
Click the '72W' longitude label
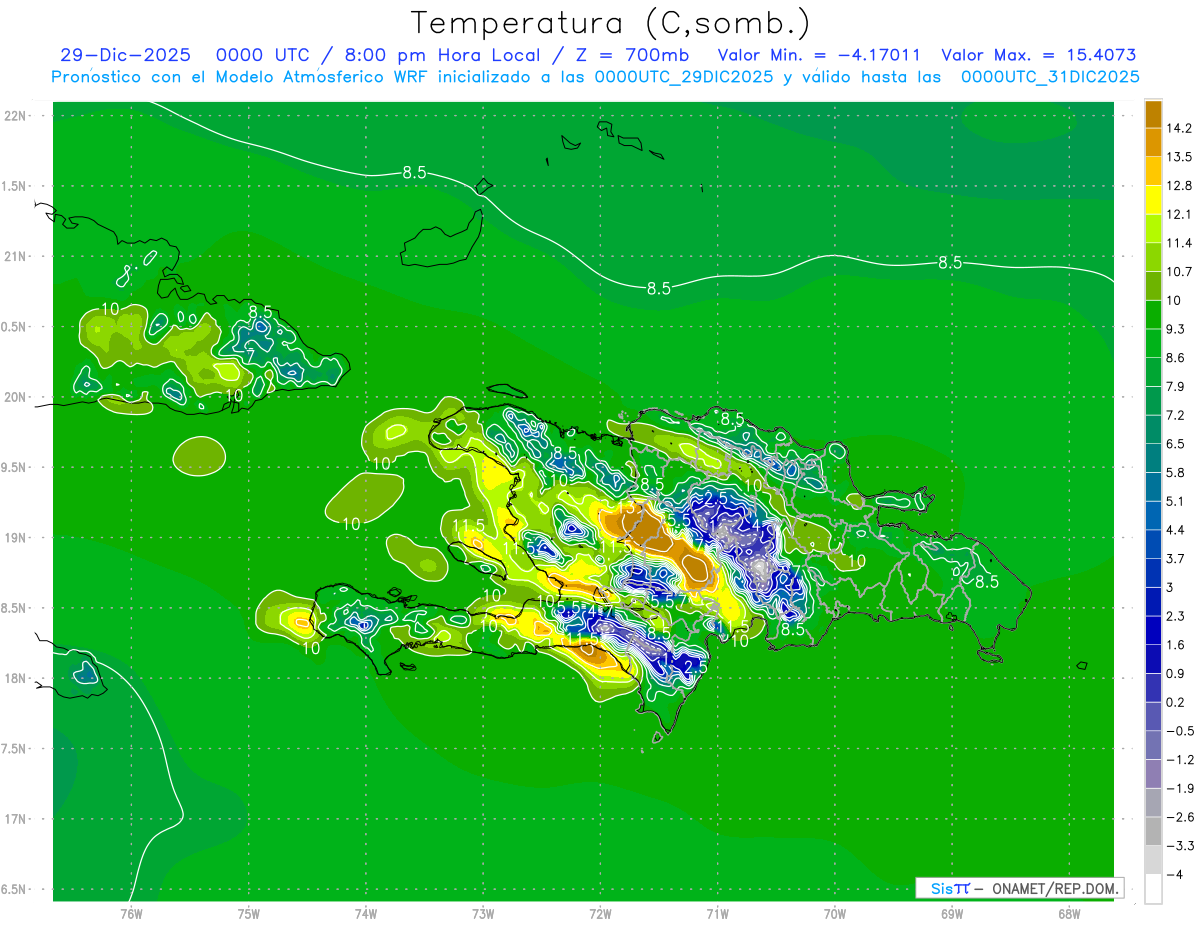tap(601, 914)
